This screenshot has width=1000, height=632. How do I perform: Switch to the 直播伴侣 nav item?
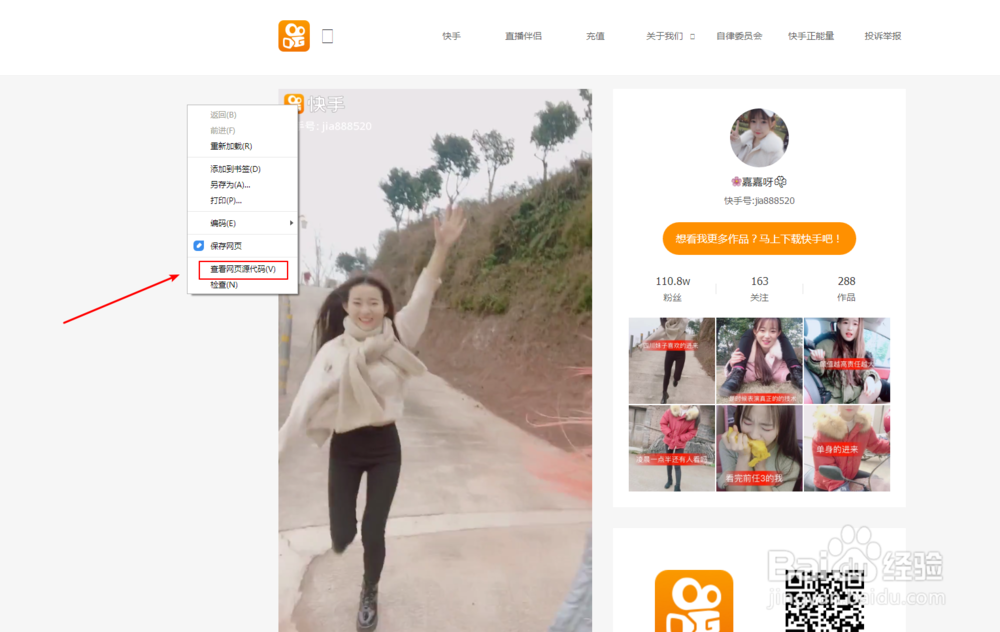click(x=522, y=35)
